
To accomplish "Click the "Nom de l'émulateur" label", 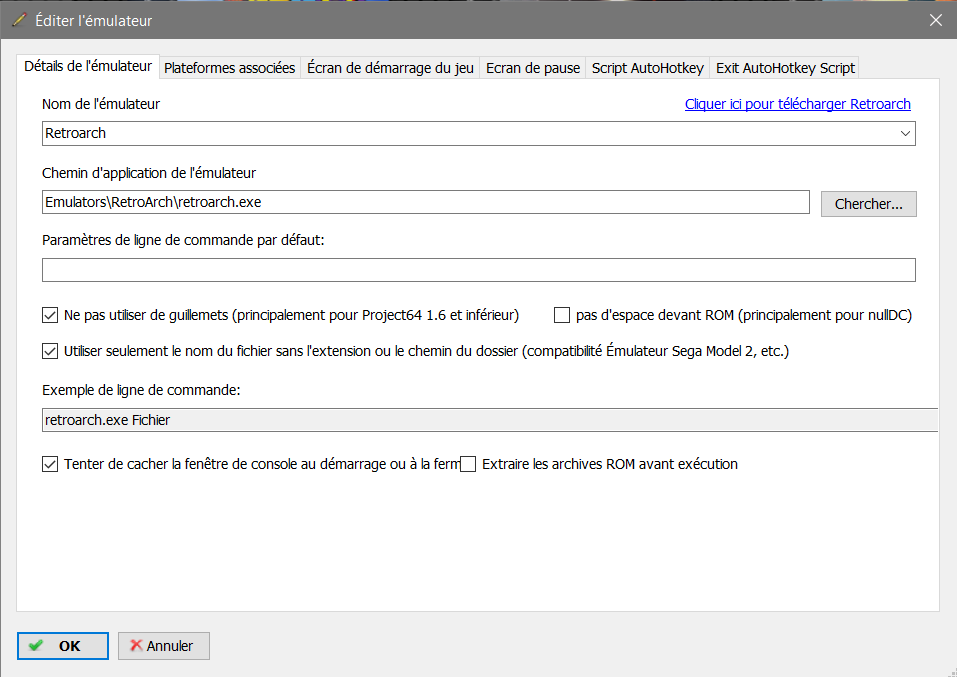I will (101, 104).
